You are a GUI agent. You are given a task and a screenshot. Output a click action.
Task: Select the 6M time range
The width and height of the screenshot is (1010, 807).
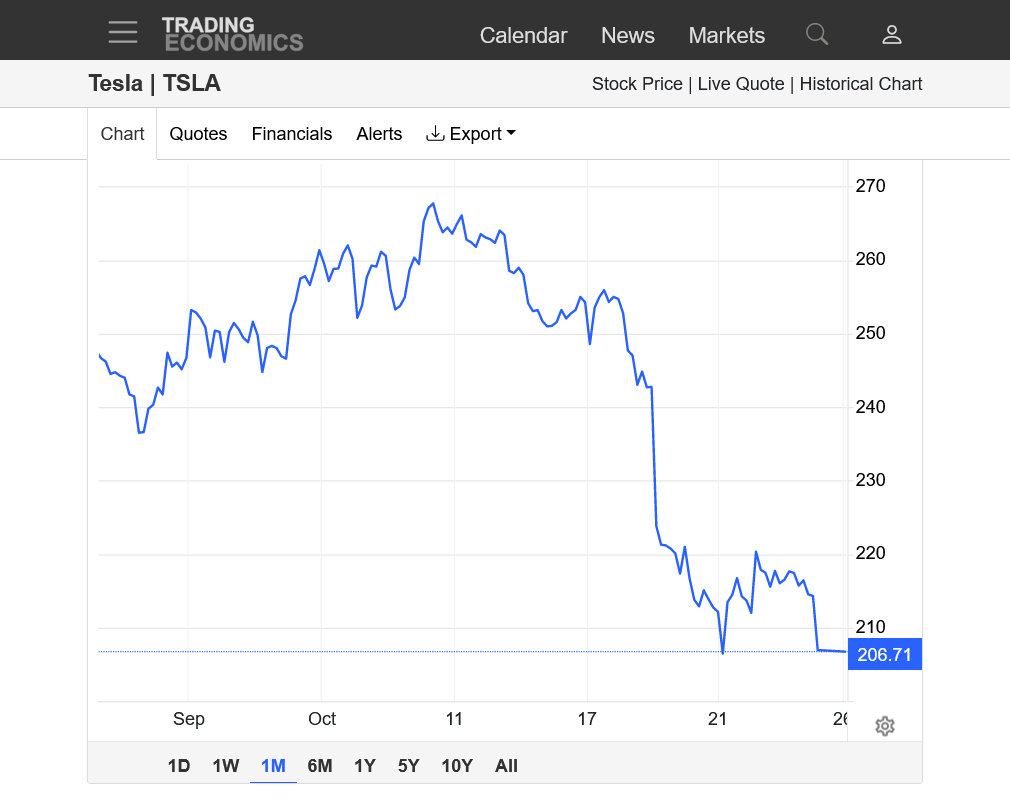click(x=320, y=766)
